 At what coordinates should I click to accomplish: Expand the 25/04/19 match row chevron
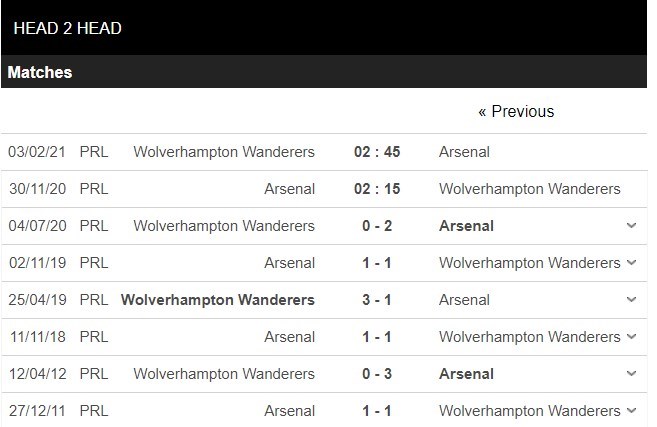coord(631,300)
